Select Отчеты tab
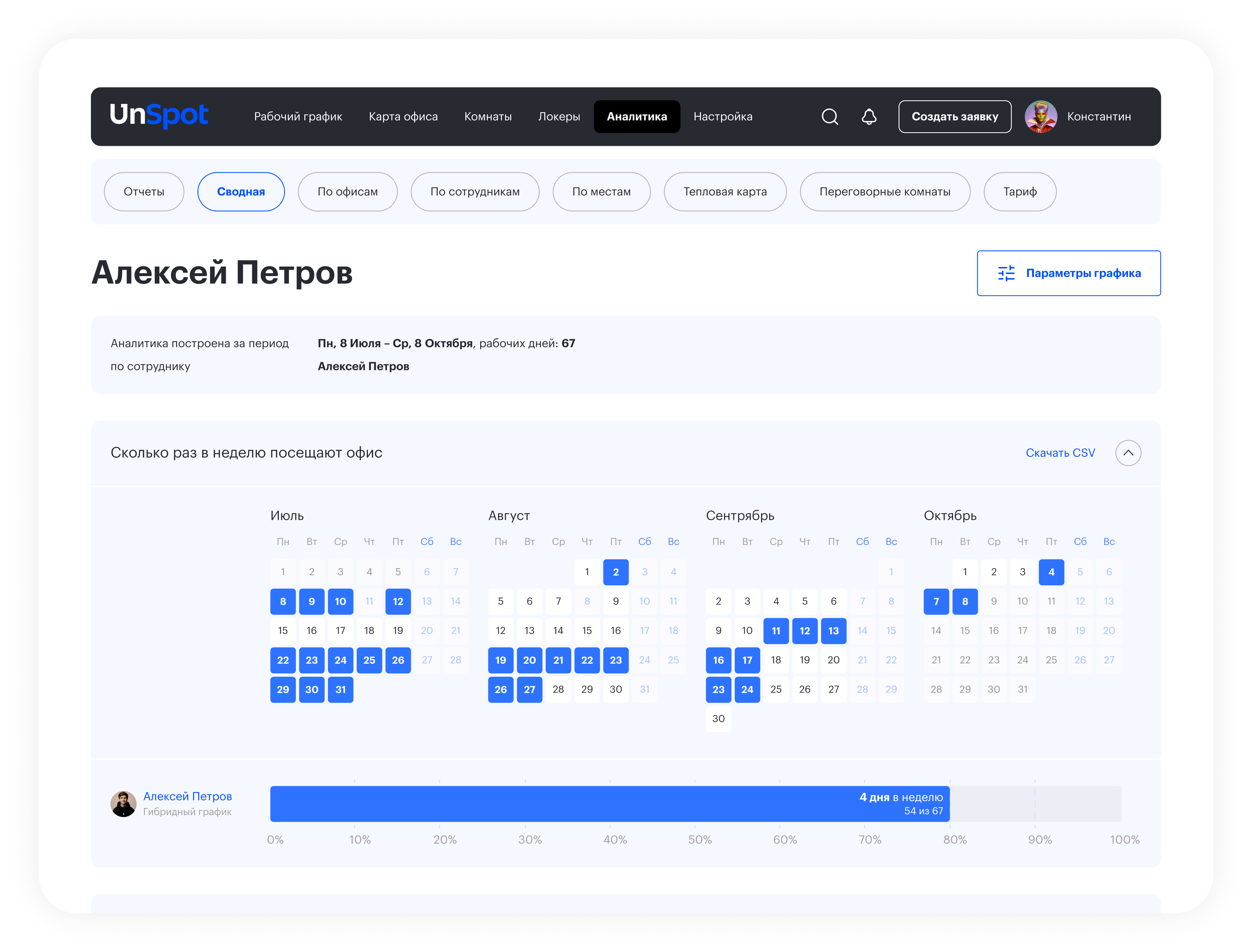This screenshot has width=1252, height=952. (144, 192)
